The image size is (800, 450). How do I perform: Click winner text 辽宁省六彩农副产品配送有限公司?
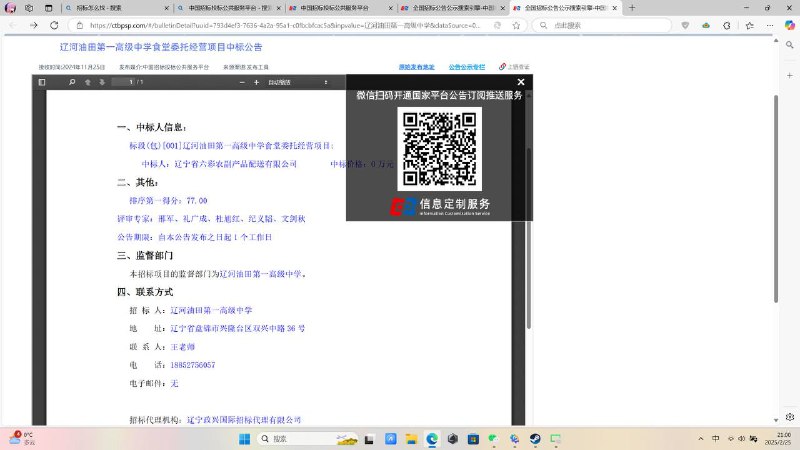pyautogui.click(x=236, y=164)
